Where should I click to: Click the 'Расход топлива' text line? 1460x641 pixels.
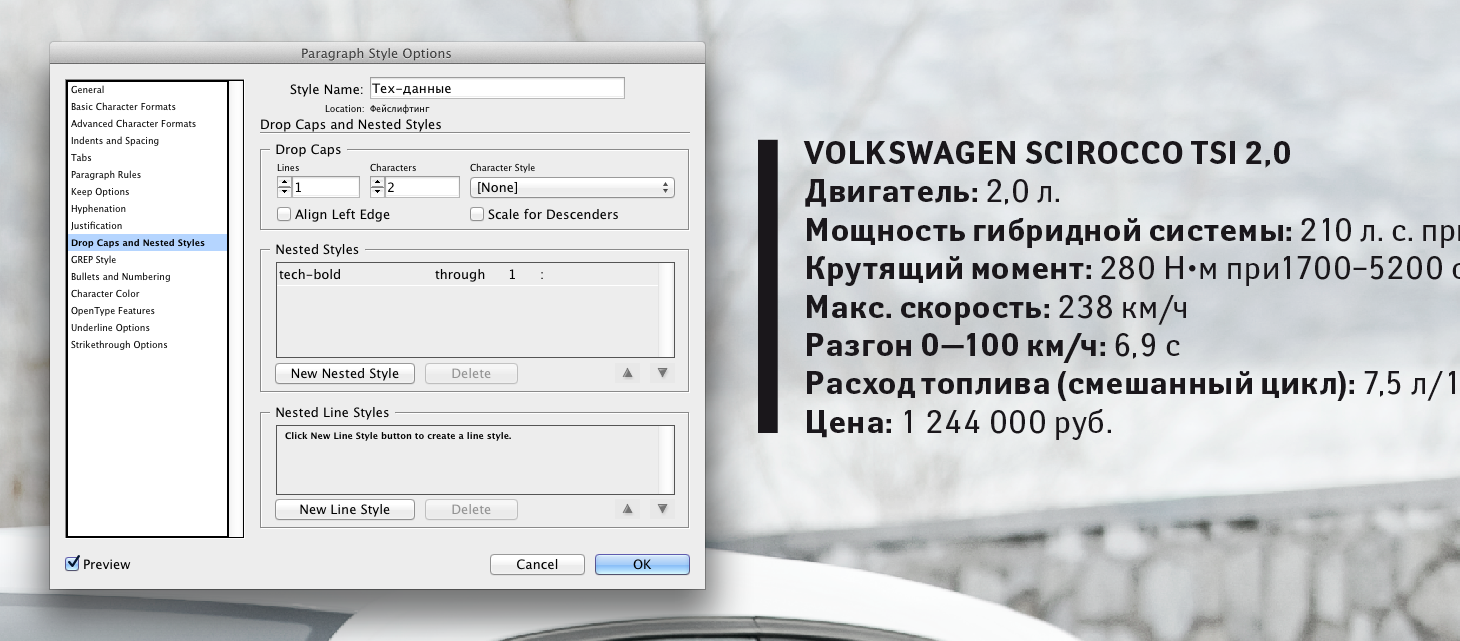pos(1132,385)
